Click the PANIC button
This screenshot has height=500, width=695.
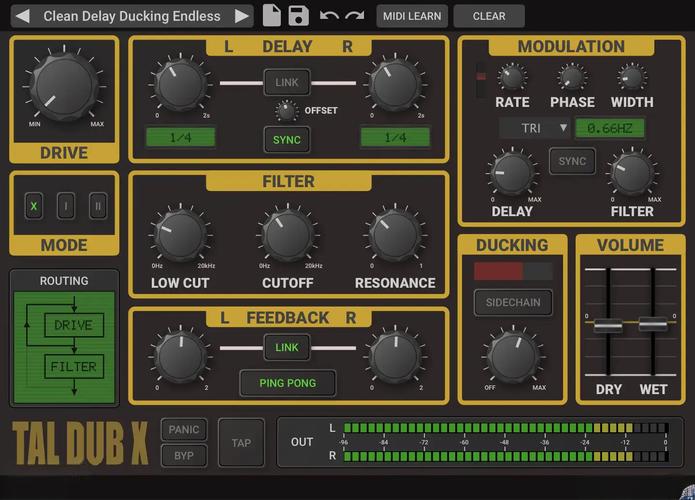(x=184, y=430)
